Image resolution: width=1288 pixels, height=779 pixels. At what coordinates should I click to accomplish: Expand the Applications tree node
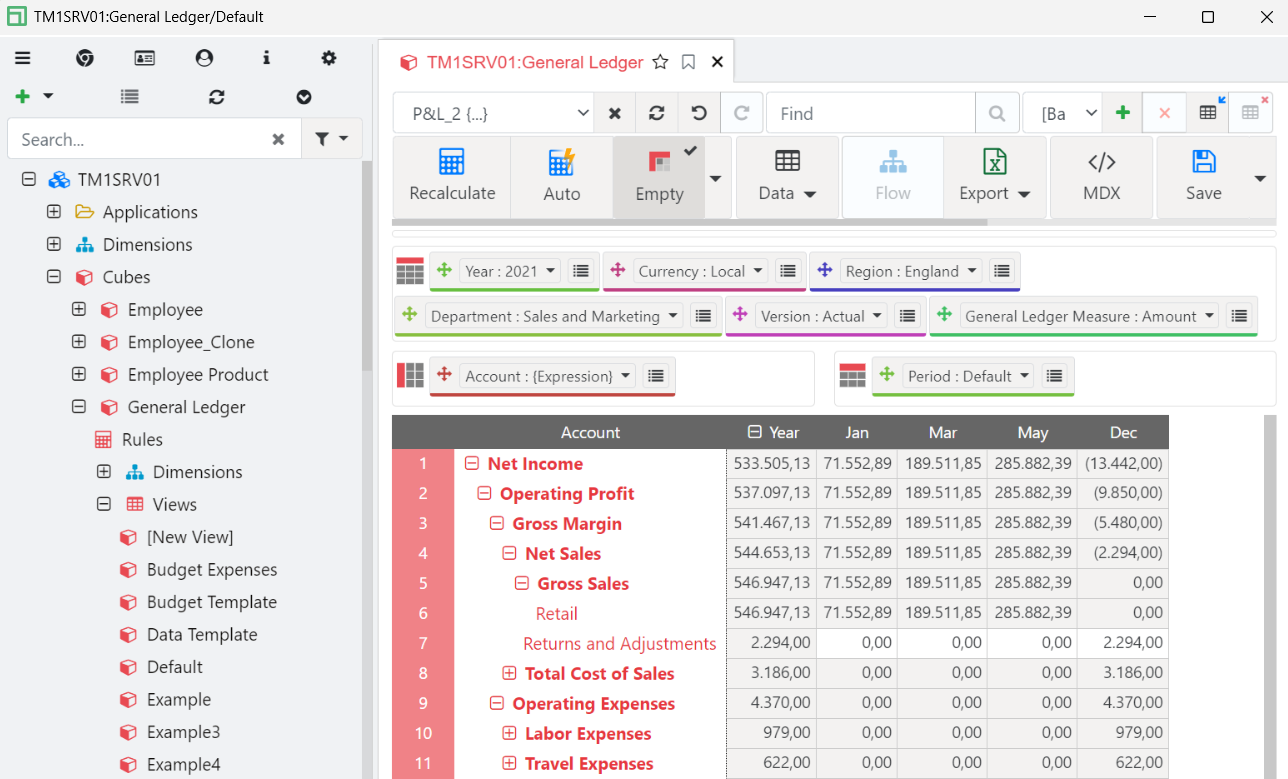click(54, 212)
